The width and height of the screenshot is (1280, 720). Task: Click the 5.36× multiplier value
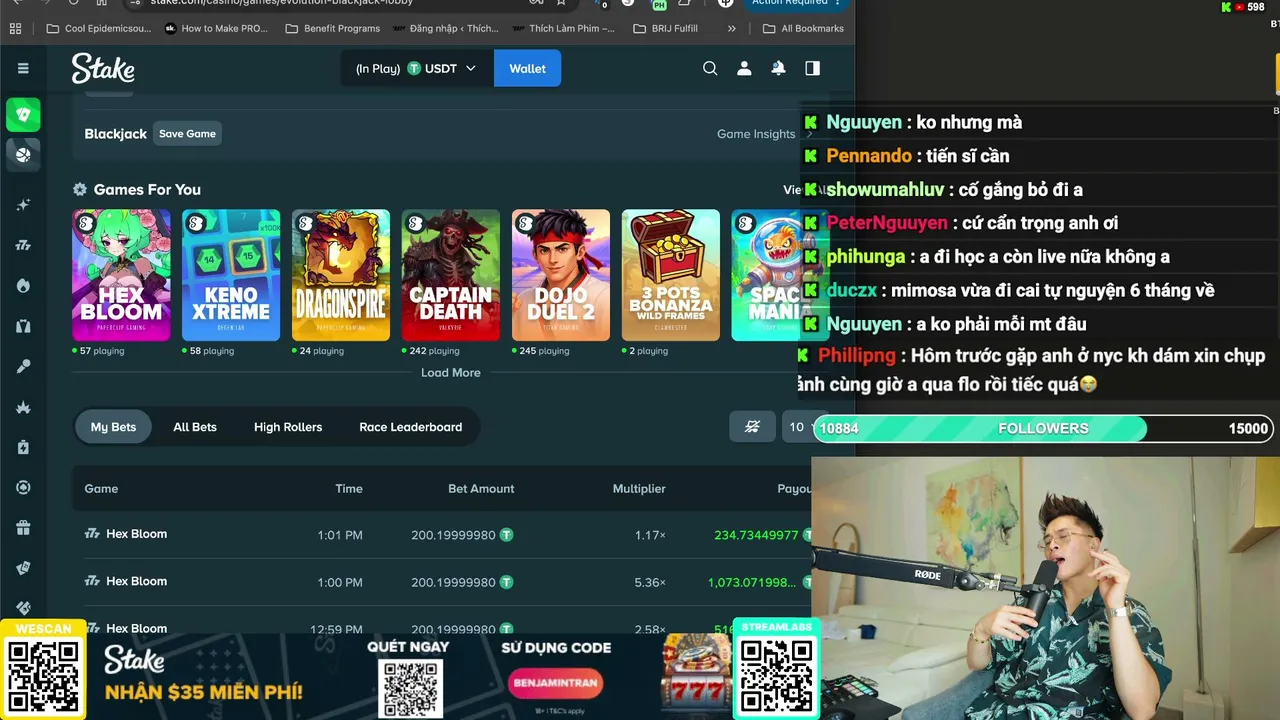650,582
